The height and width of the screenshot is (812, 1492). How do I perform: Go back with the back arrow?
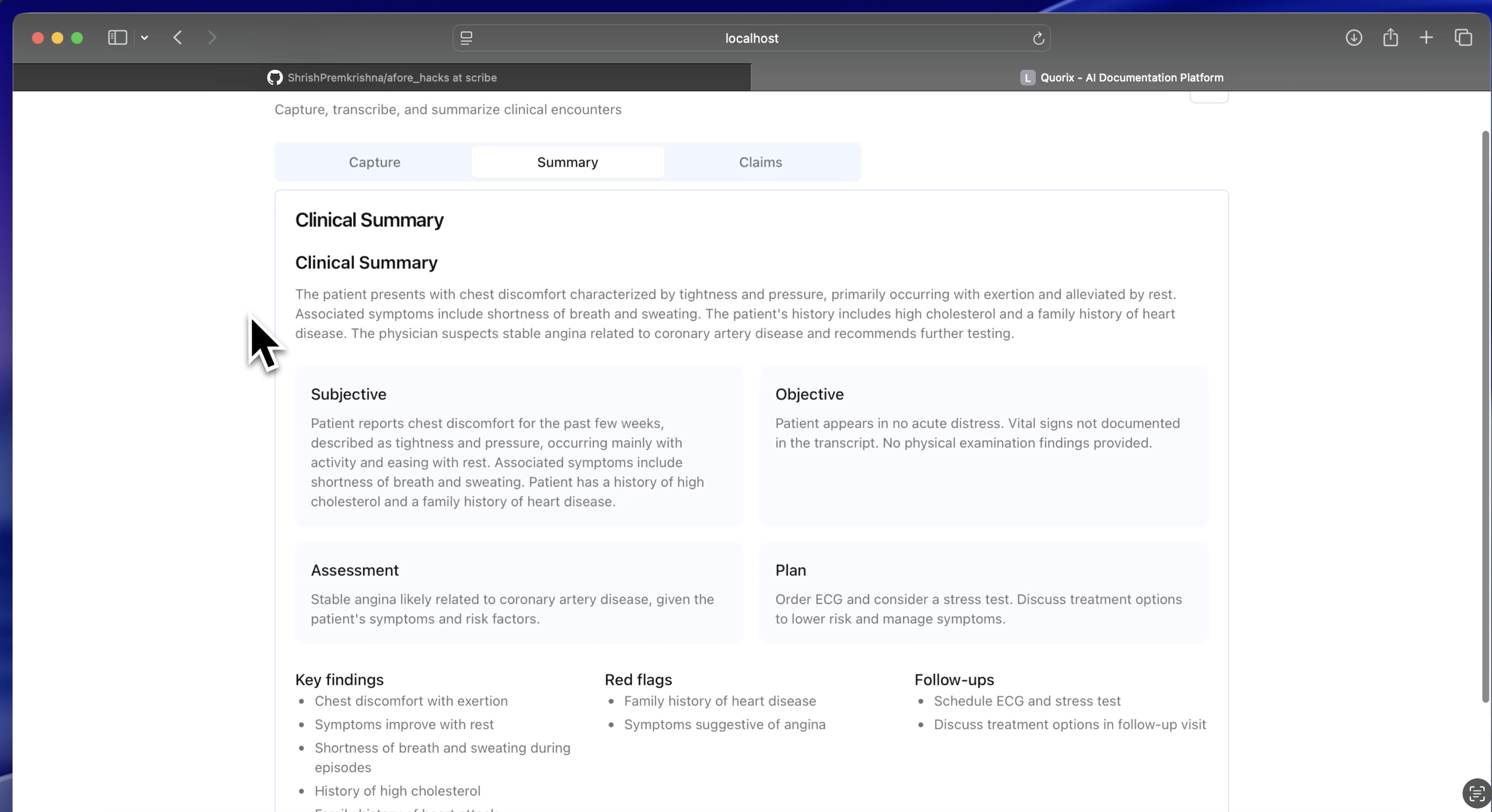178,38
